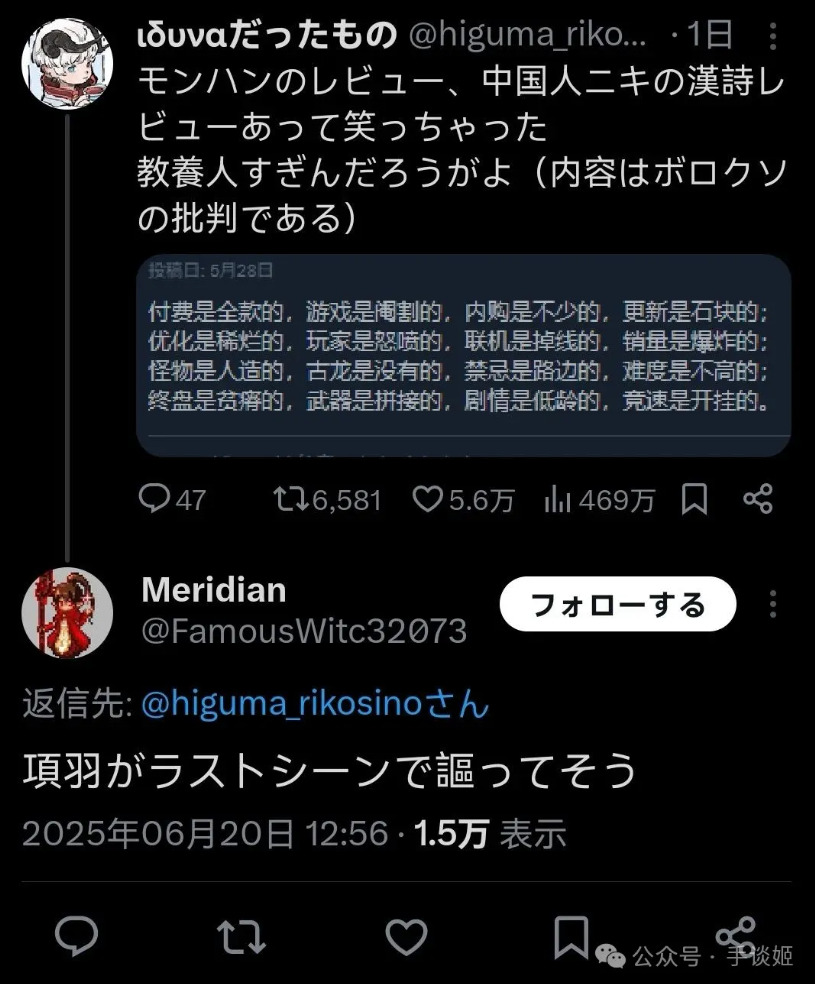Open the @higuma_rikosino mention link
Image resolution: width=815 pixels, height=984 pixels.
pos(315,703)
